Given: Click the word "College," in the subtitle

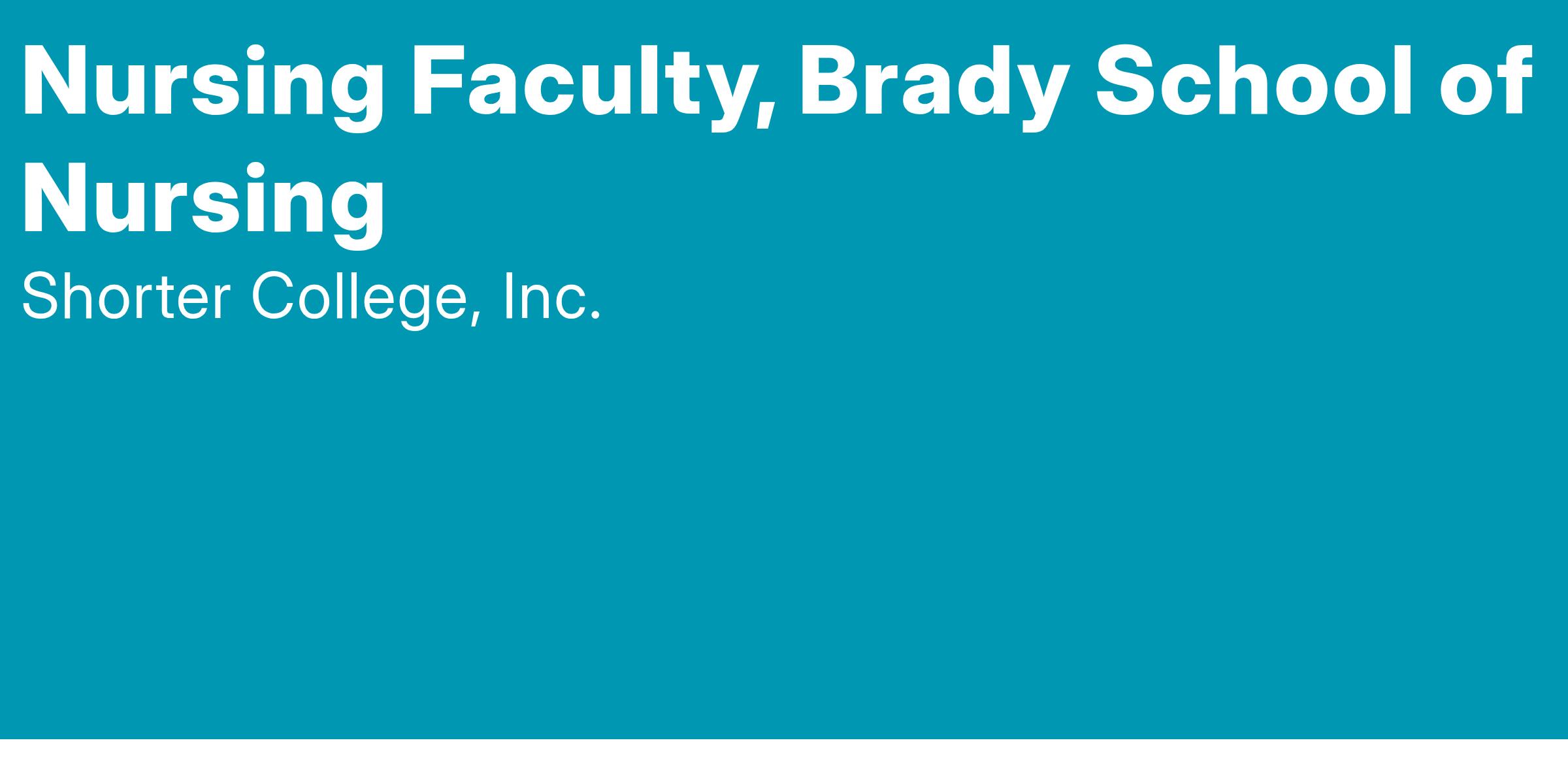Looking at the screenshot, I should coord(367,301).
